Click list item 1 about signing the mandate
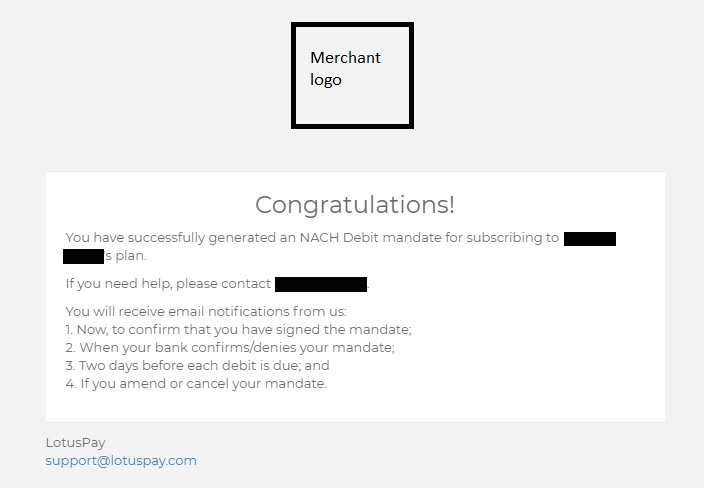Image resolution: width=704 pixels, height=488 pixels. pyautogui.click(x=238, y=329)
